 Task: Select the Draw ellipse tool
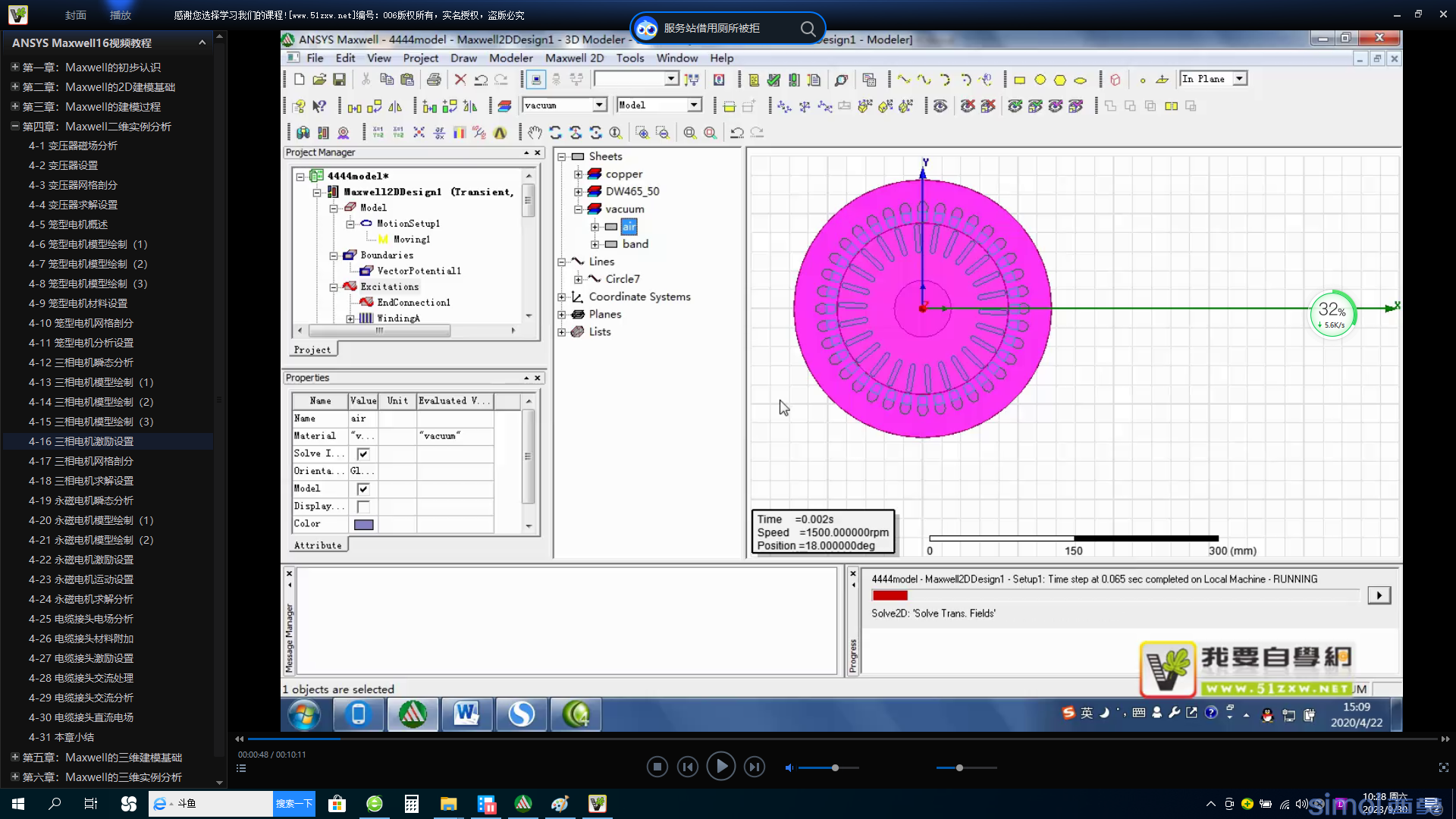click(x=1081, y=80)
